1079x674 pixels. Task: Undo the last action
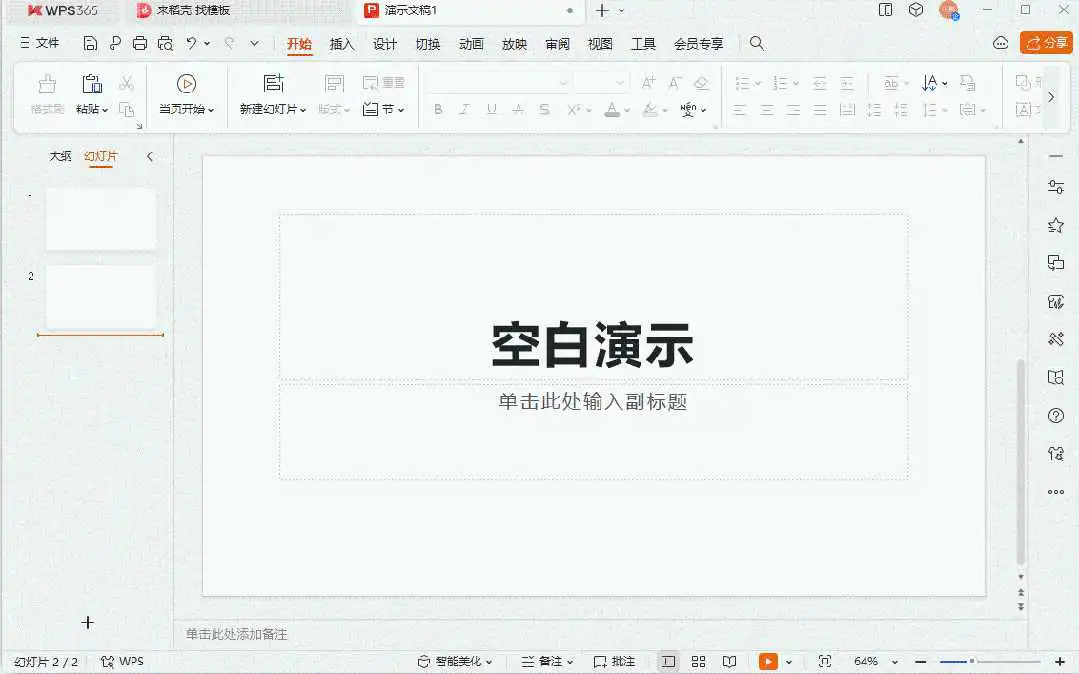191,43
